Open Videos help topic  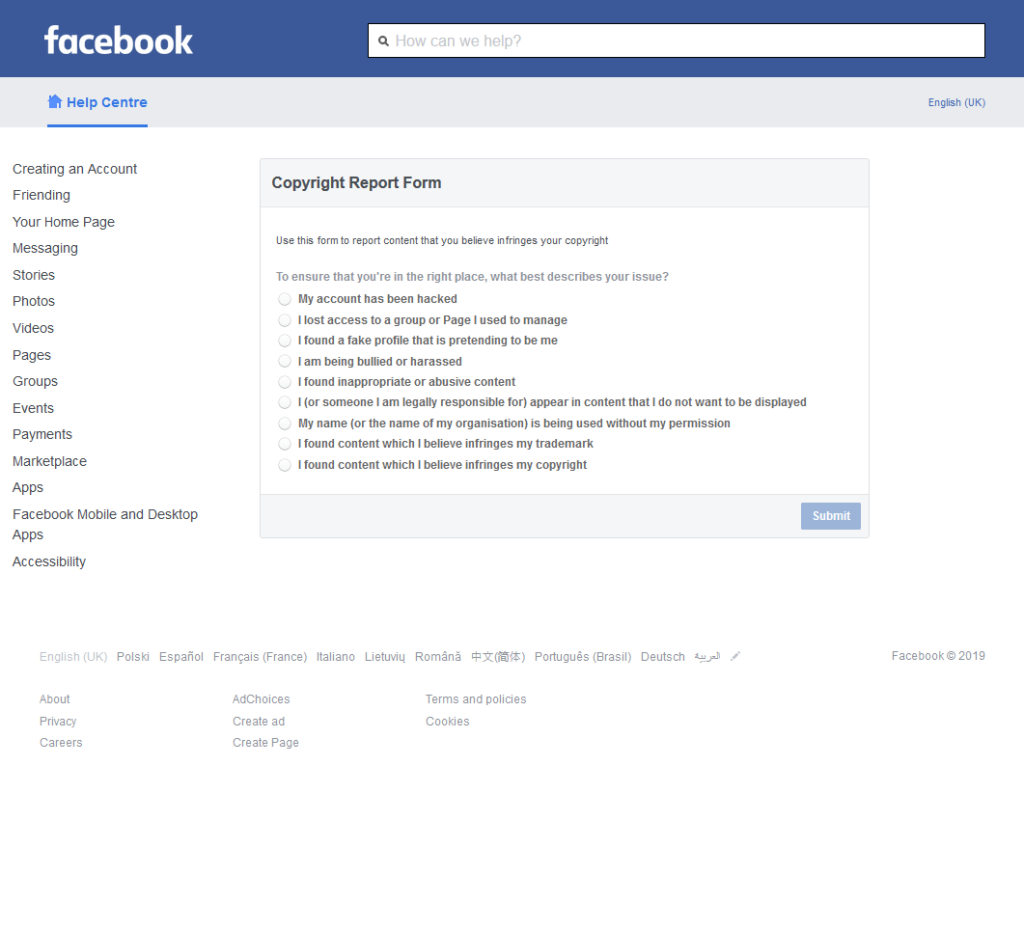[33, 328]
